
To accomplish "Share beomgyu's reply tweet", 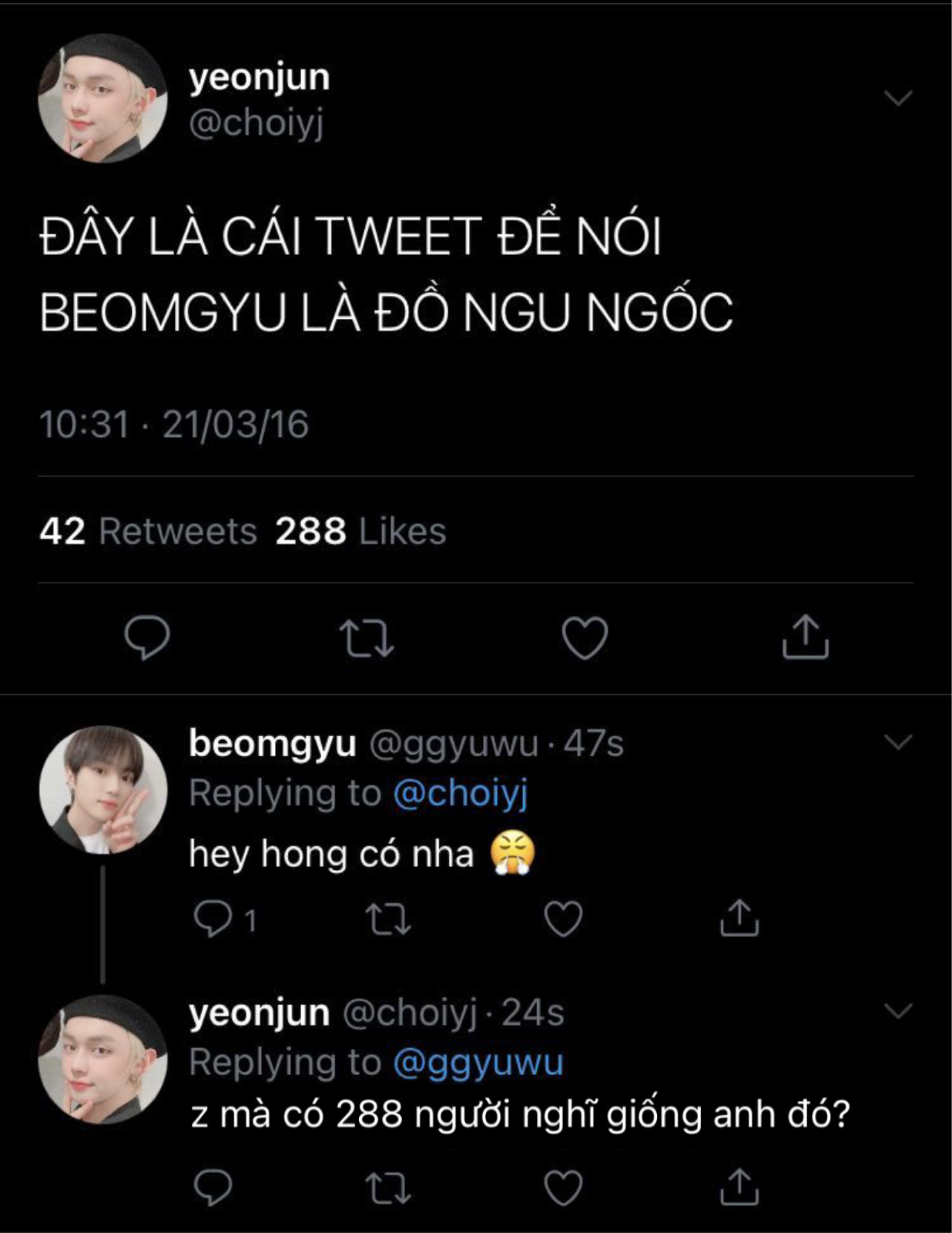I will (739, 918).
